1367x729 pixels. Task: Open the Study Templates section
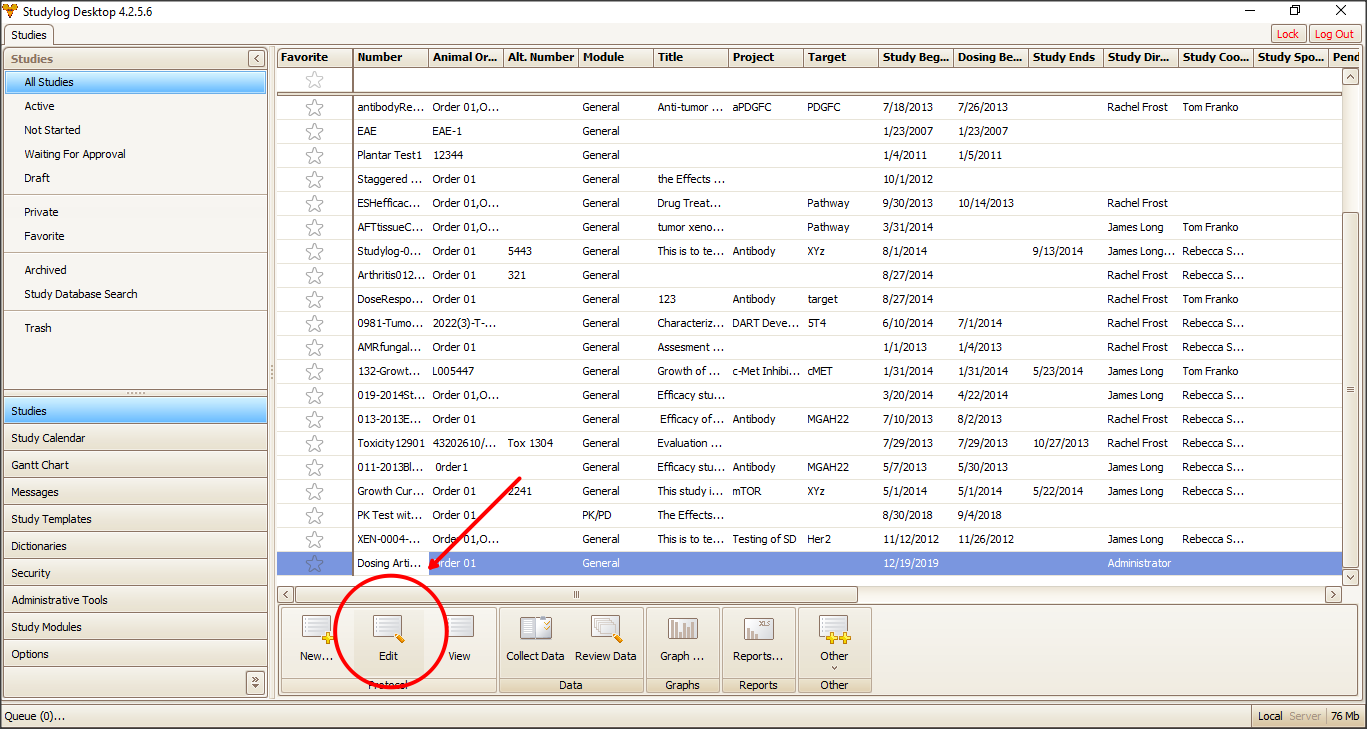(x=135, y=519)
